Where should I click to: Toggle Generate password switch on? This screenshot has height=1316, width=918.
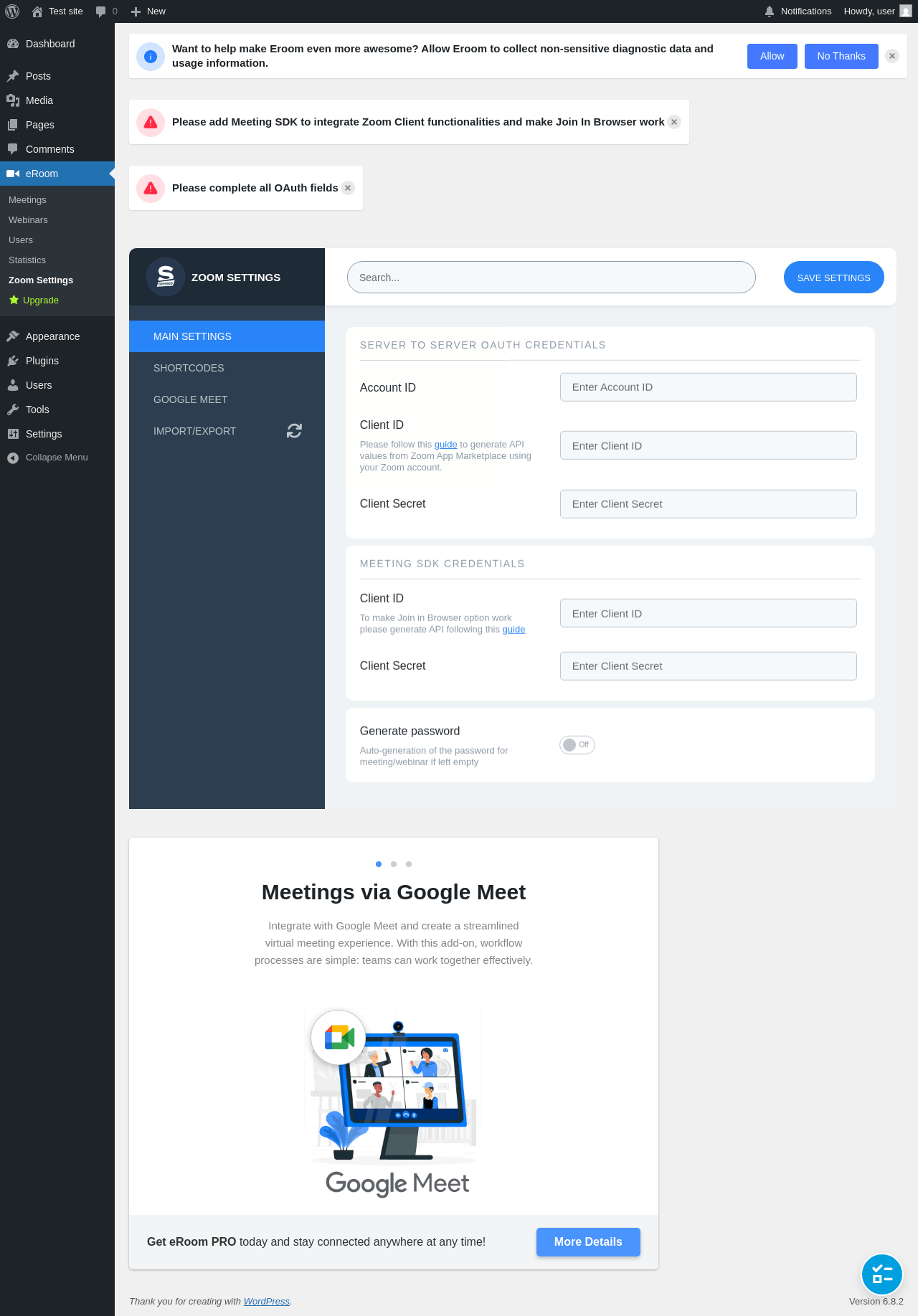coord(577,745)
